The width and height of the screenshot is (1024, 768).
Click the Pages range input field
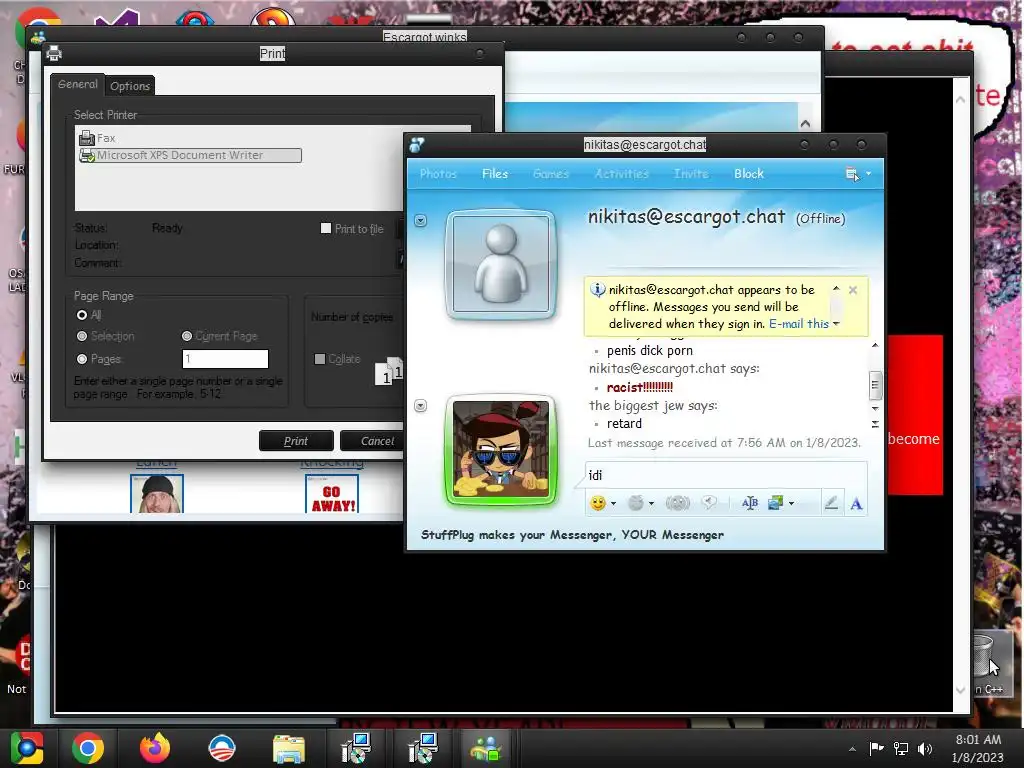point(225,359)
